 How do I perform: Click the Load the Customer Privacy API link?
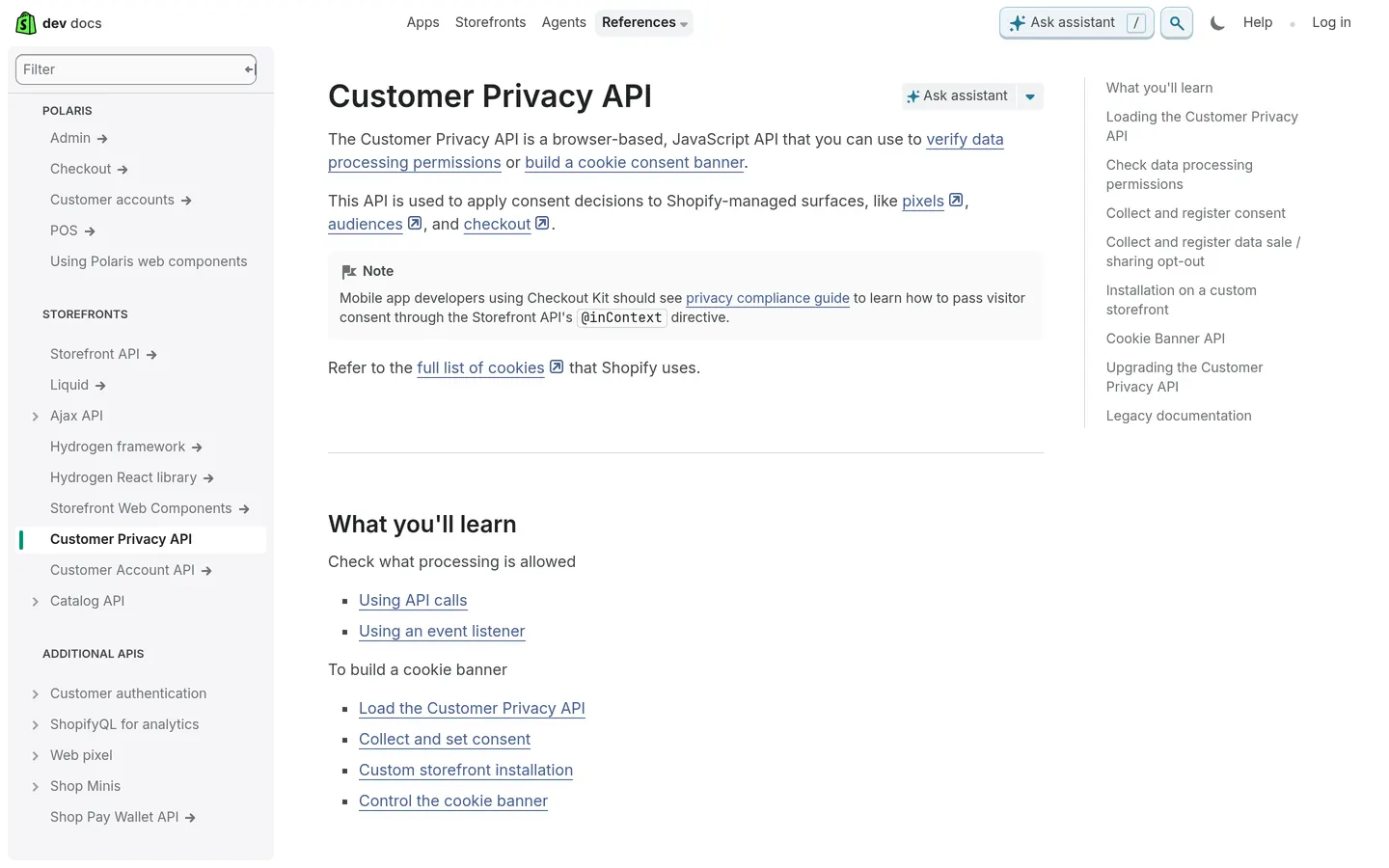[x=472, y=708]
